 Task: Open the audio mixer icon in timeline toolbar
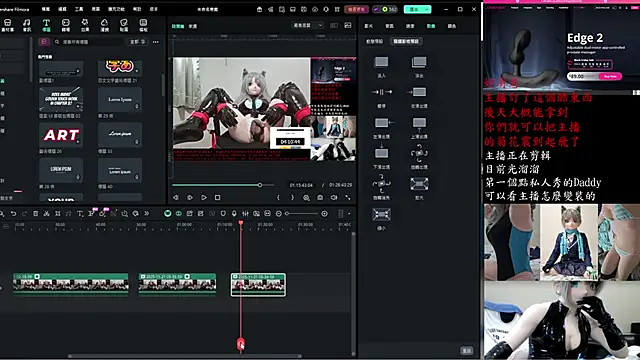(245, 213)
